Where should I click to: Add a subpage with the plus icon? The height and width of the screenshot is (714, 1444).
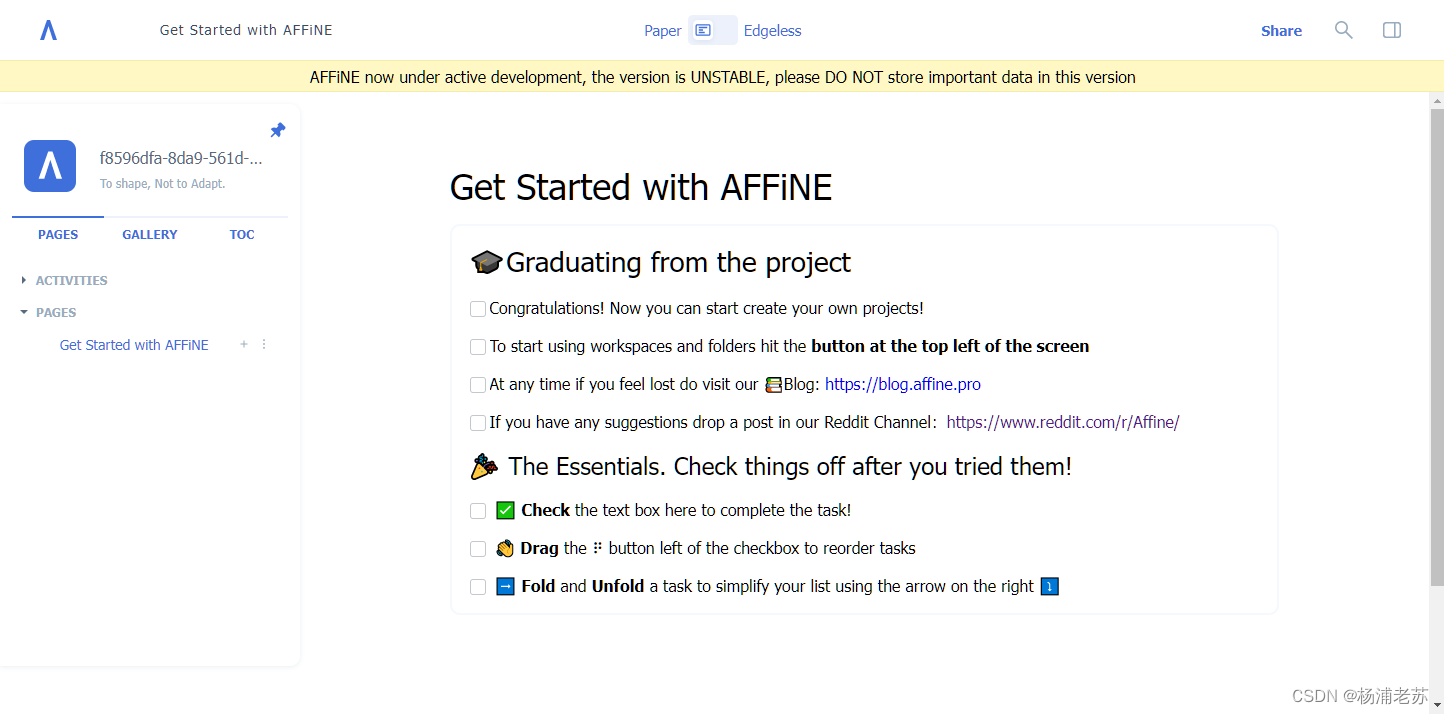(243, 344)
